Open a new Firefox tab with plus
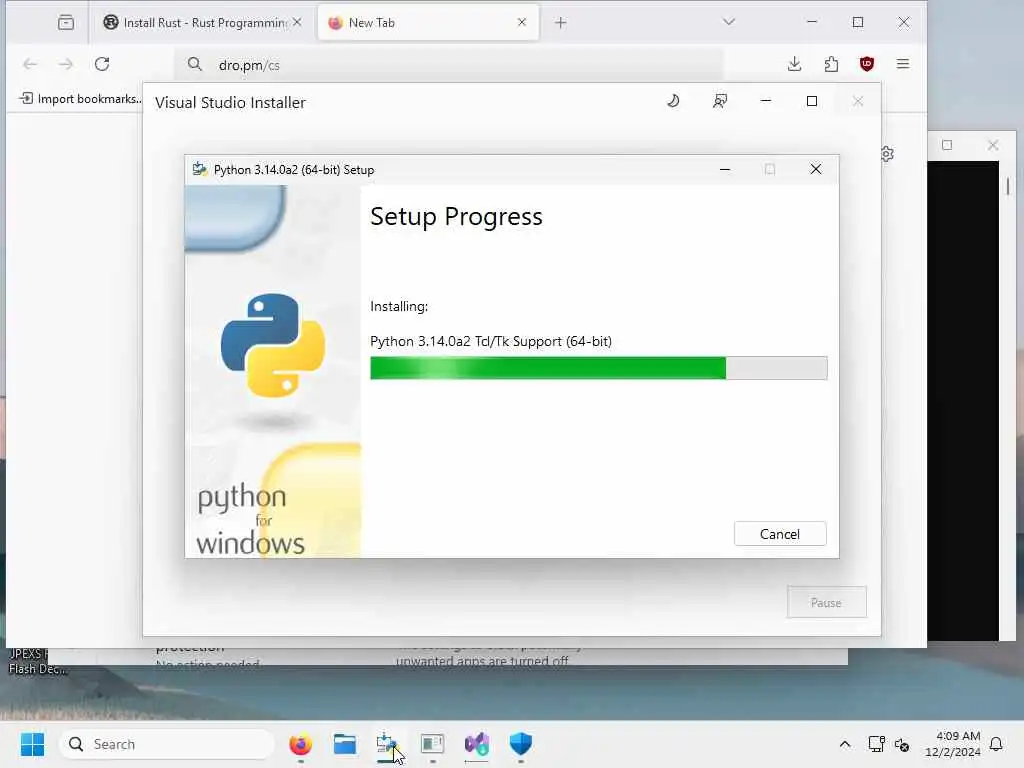Viewport: 1024px width, 768px height. tap(560, 23)
